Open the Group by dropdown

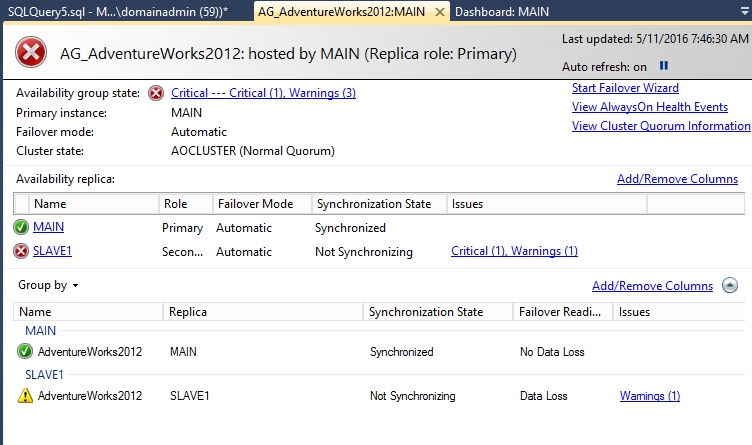pos(48,285)
